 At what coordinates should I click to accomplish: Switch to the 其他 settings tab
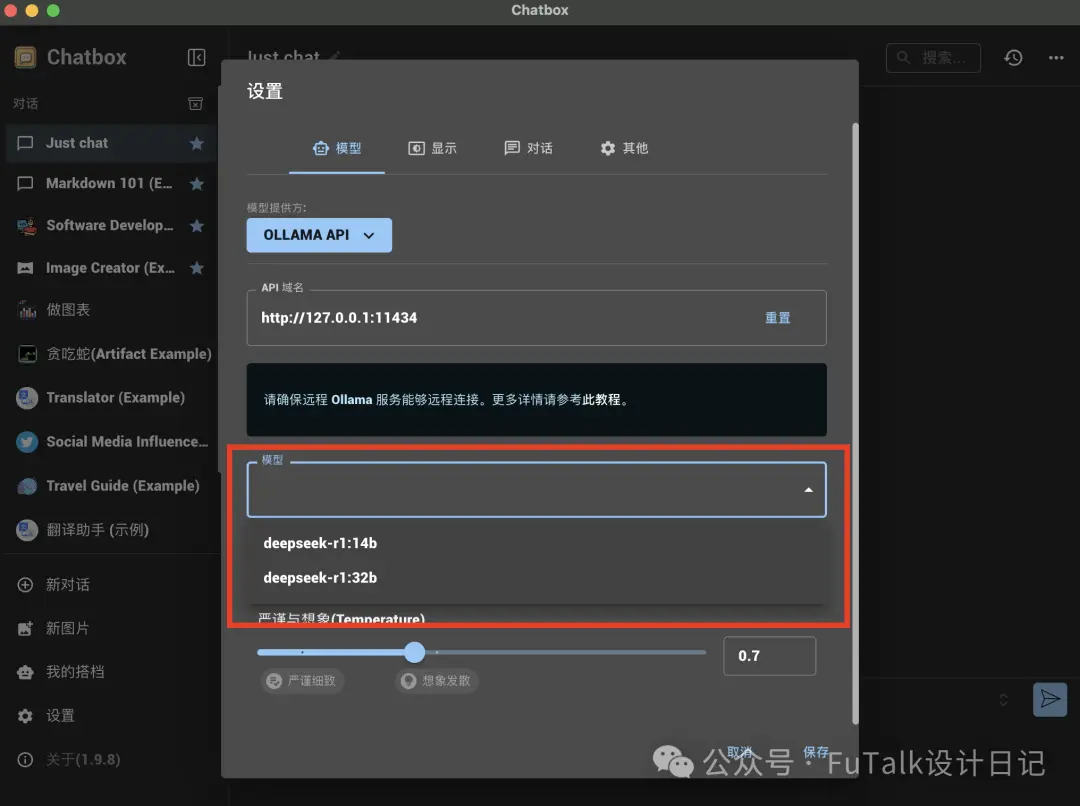(x=624, y=148)
